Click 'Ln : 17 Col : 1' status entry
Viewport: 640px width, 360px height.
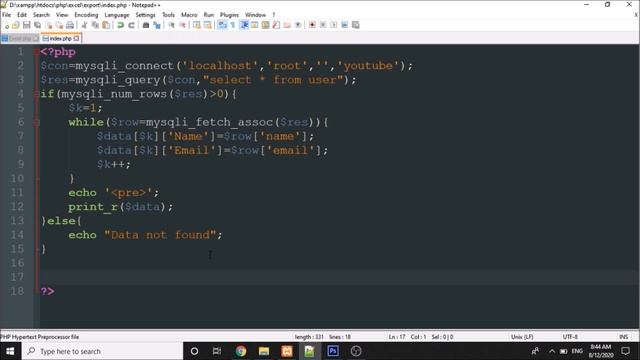[x=407, y=337]
